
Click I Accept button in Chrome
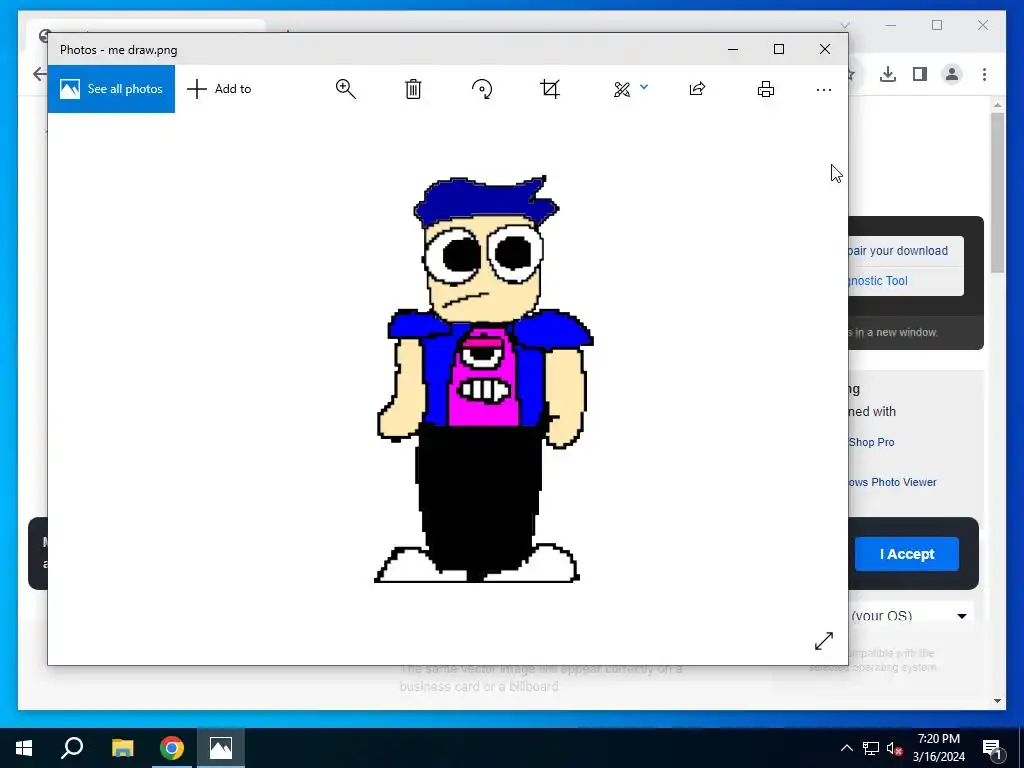pyautogui.click(x=906, y=554)
